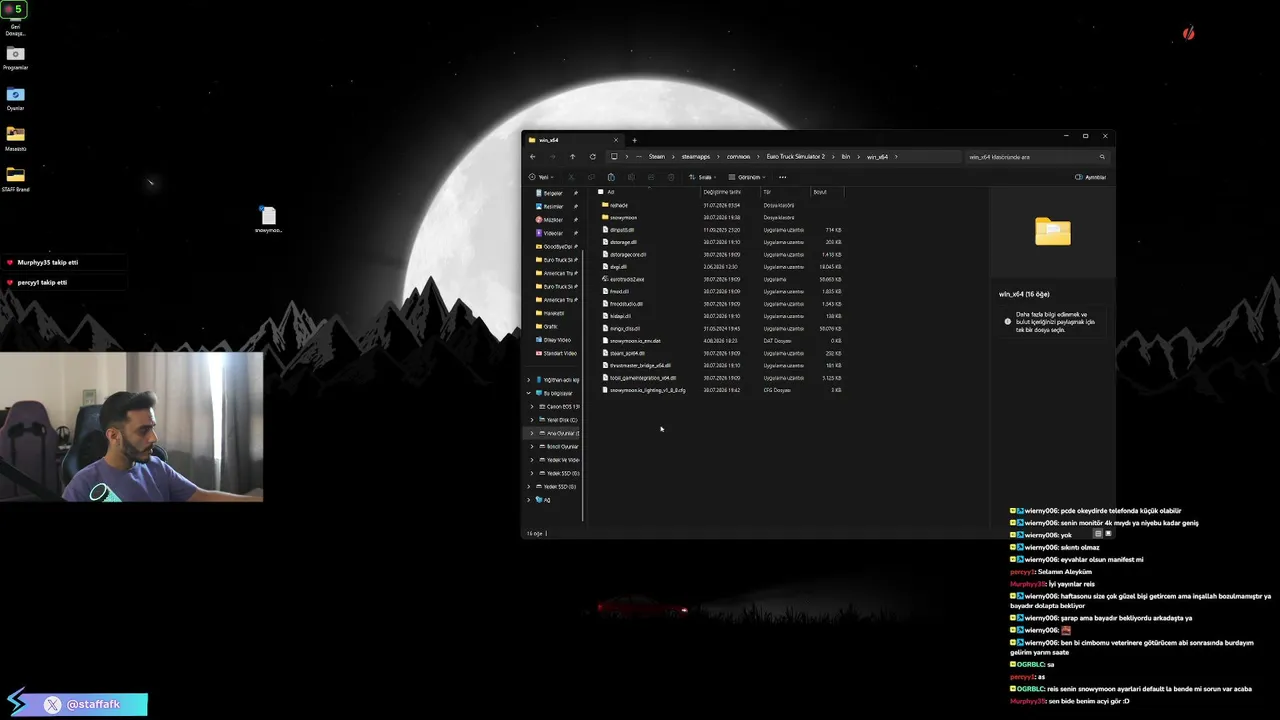1280x720 pixels.
Task: Open the three-dots more options menu
Action: point(782,177)
